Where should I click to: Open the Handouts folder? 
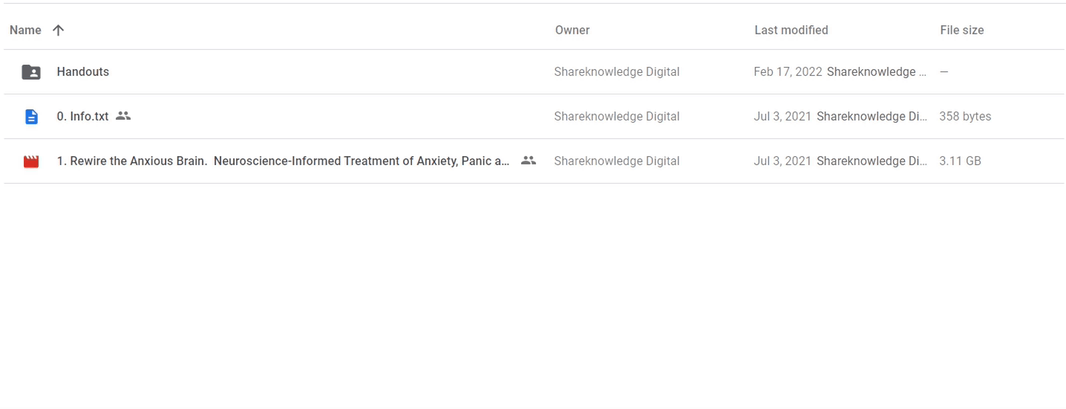[x=83, y=72]
